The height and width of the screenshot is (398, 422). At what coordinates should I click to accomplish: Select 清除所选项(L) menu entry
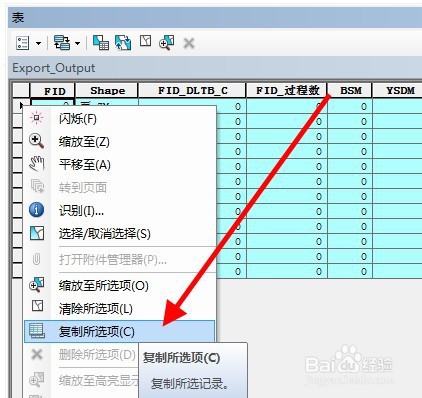click(120, 309)
